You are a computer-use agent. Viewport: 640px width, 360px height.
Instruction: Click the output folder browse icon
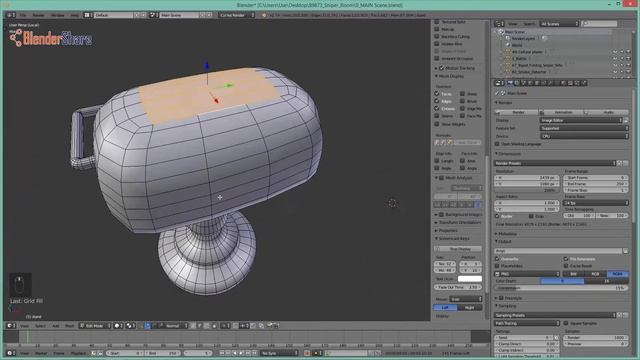pyautogui.click(x=625, y=251)
